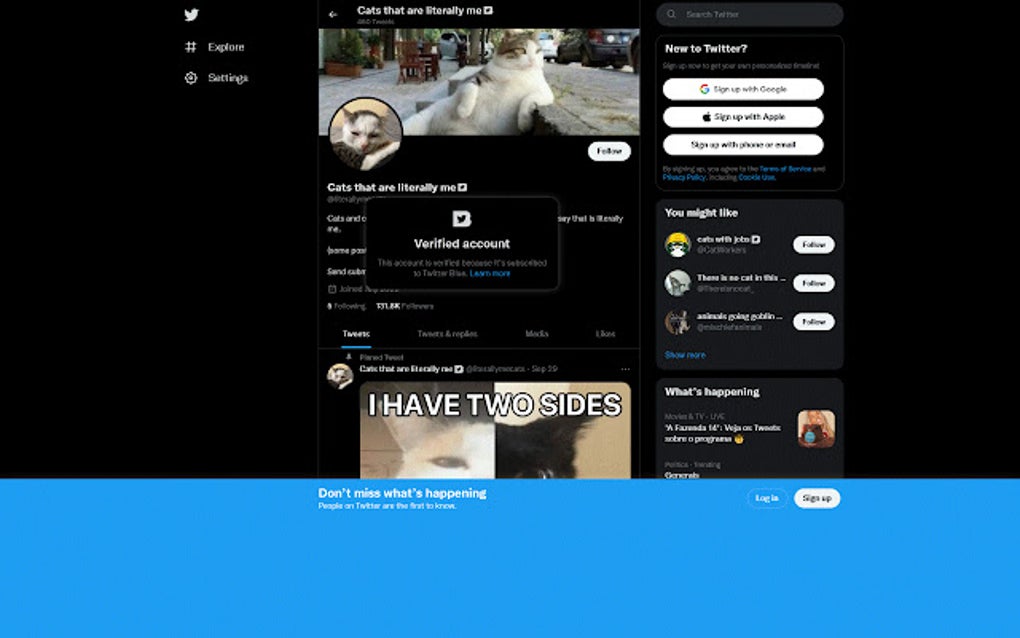Open the Explore page

[215, 47]
